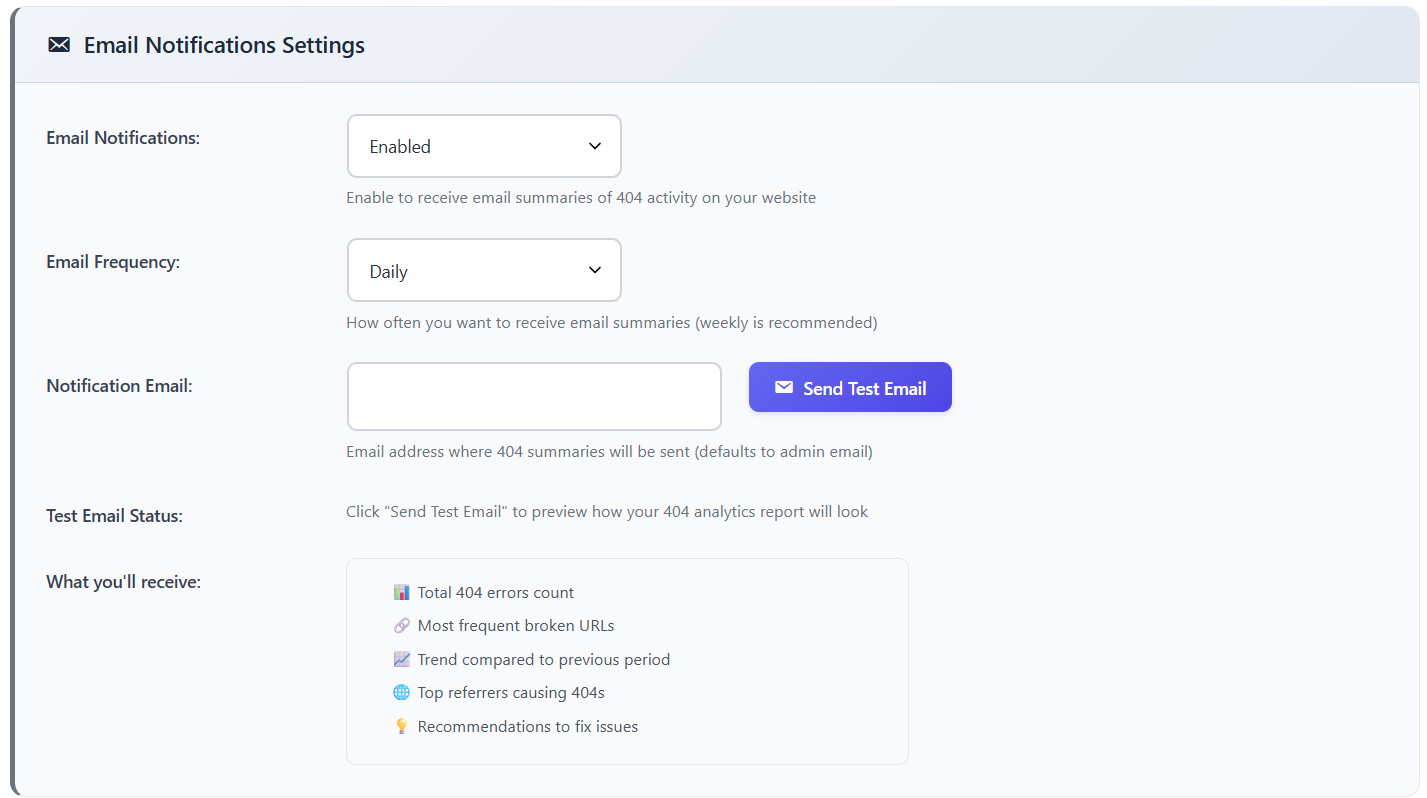Click the chevron arrow in the Enabled dropdown
The image size is (1427, 798).
click(x=595, y=146)
